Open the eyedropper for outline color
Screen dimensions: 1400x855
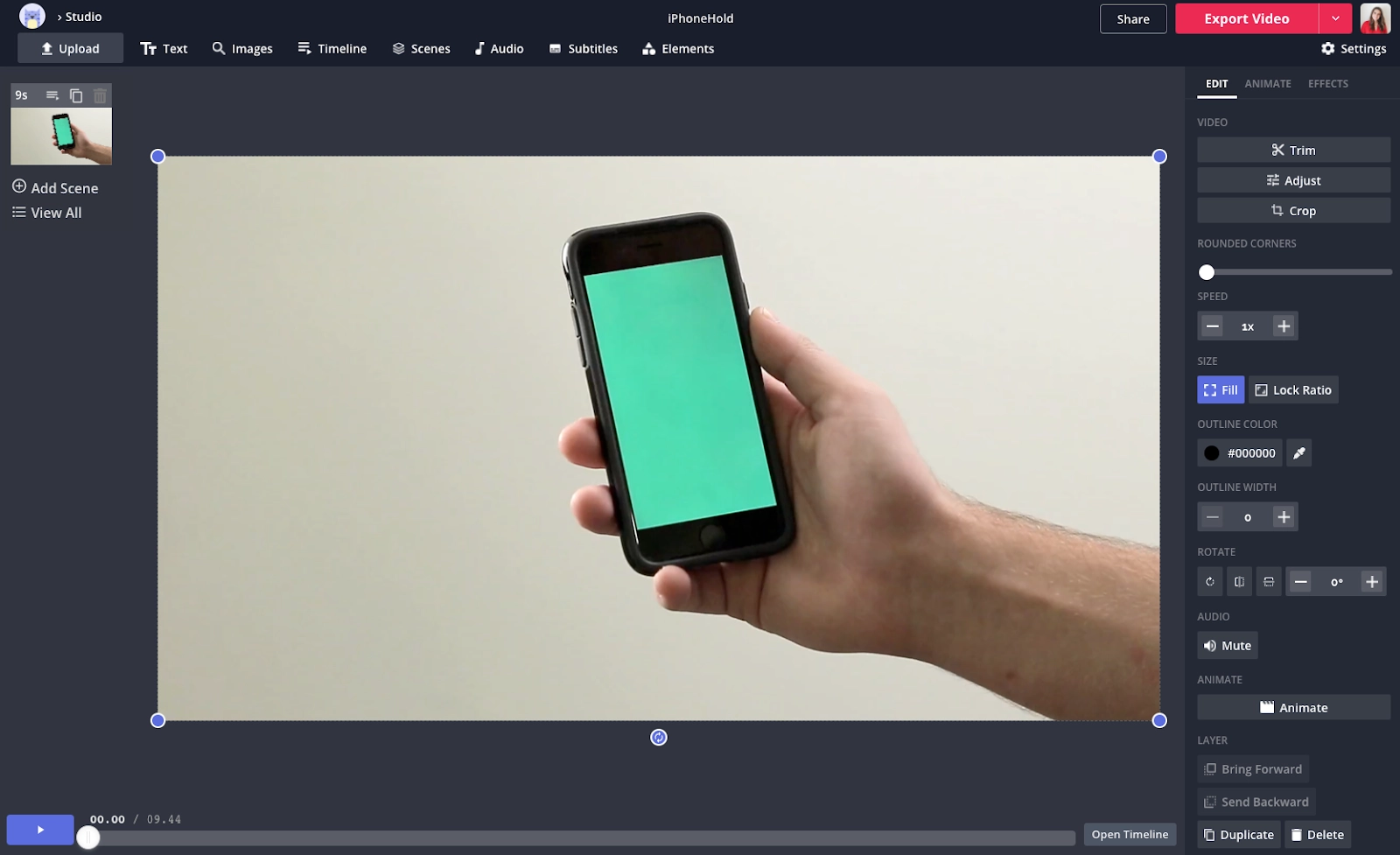[x=1298, y=452]
